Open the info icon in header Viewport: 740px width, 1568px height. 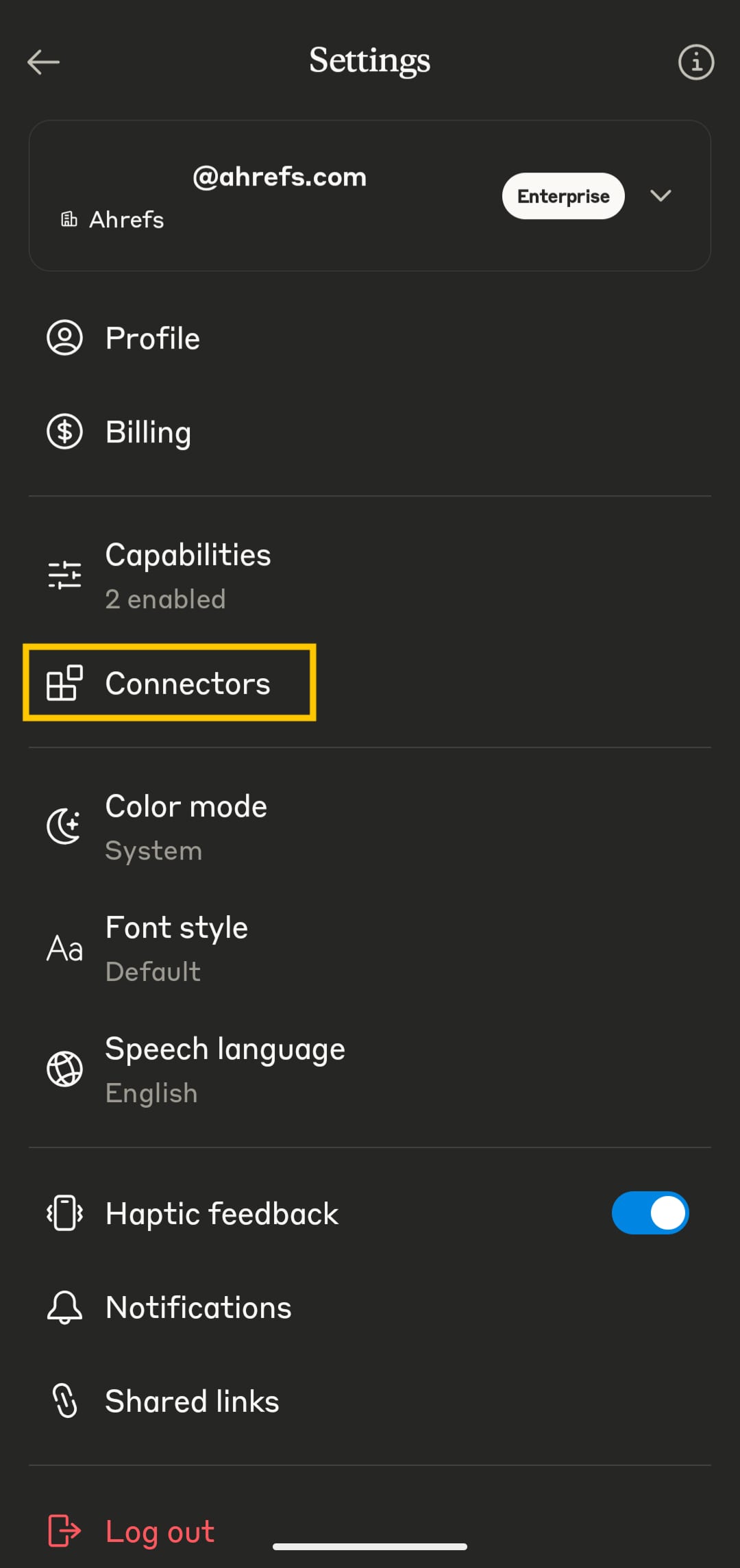click(x=695, y=62)
